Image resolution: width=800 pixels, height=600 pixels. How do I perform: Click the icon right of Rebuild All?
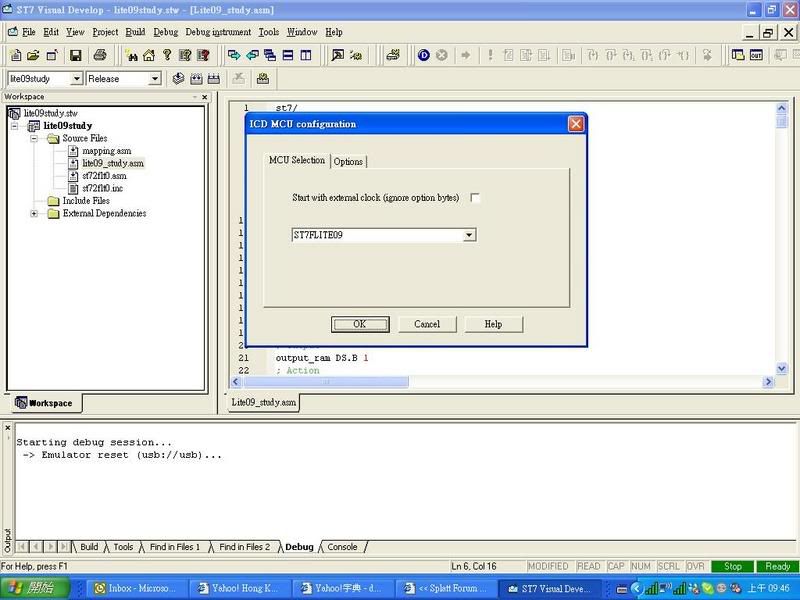coord(238,79)
